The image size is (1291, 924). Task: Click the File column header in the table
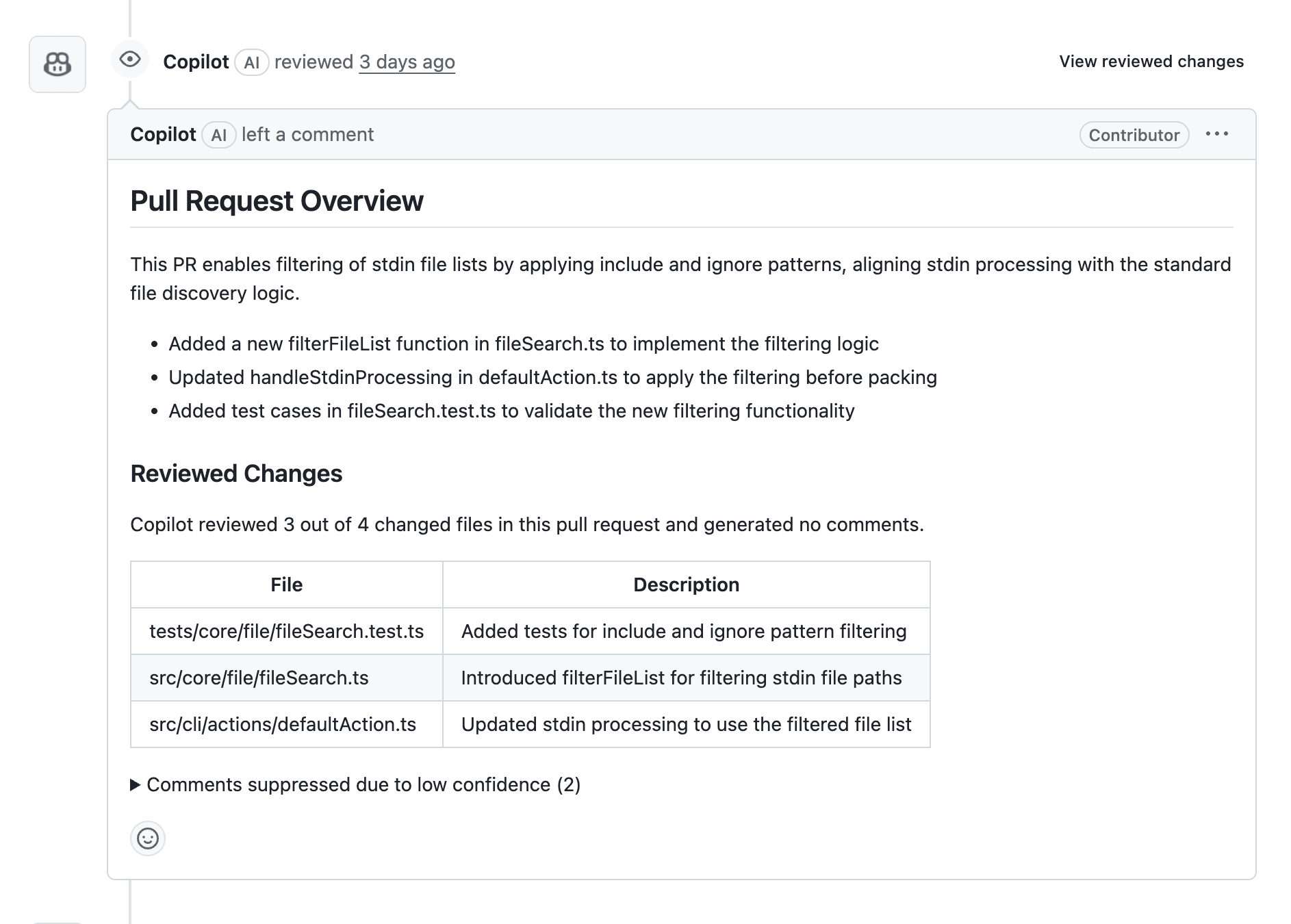coord(286,584)
